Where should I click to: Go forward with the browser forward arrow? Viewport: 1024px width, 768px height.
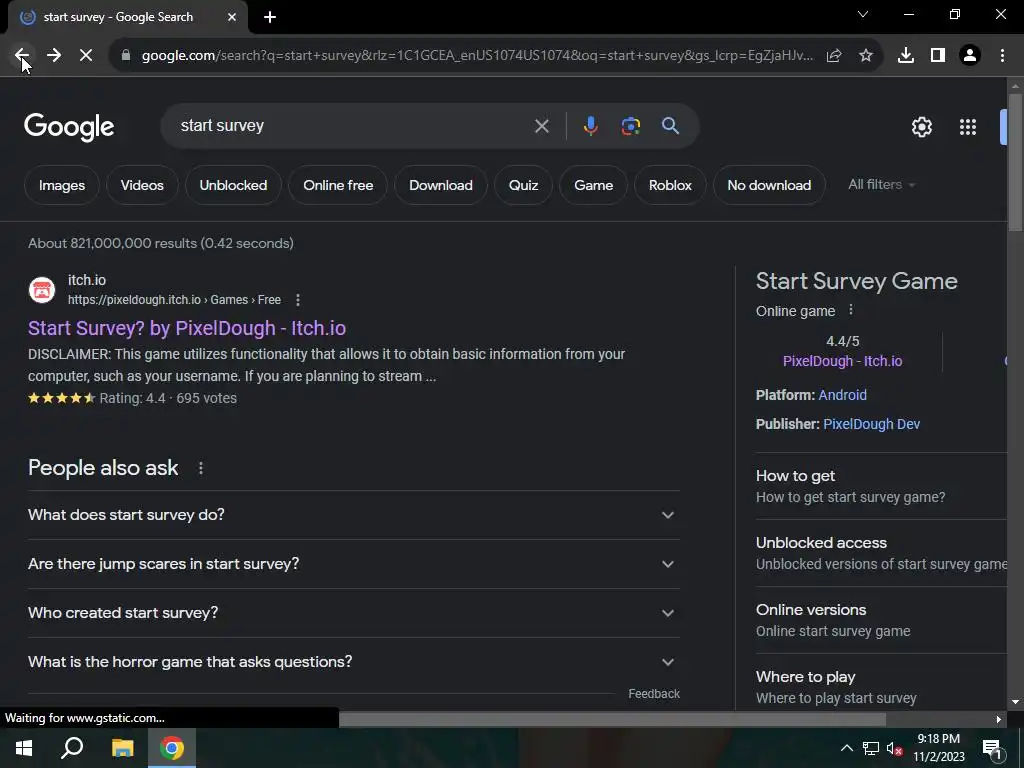(54, 56)
